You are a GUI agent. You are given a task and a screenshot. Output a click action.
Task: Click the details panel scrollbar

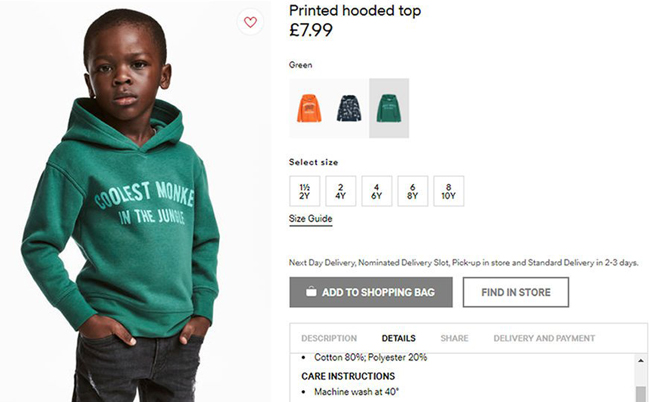click(641, 378)
